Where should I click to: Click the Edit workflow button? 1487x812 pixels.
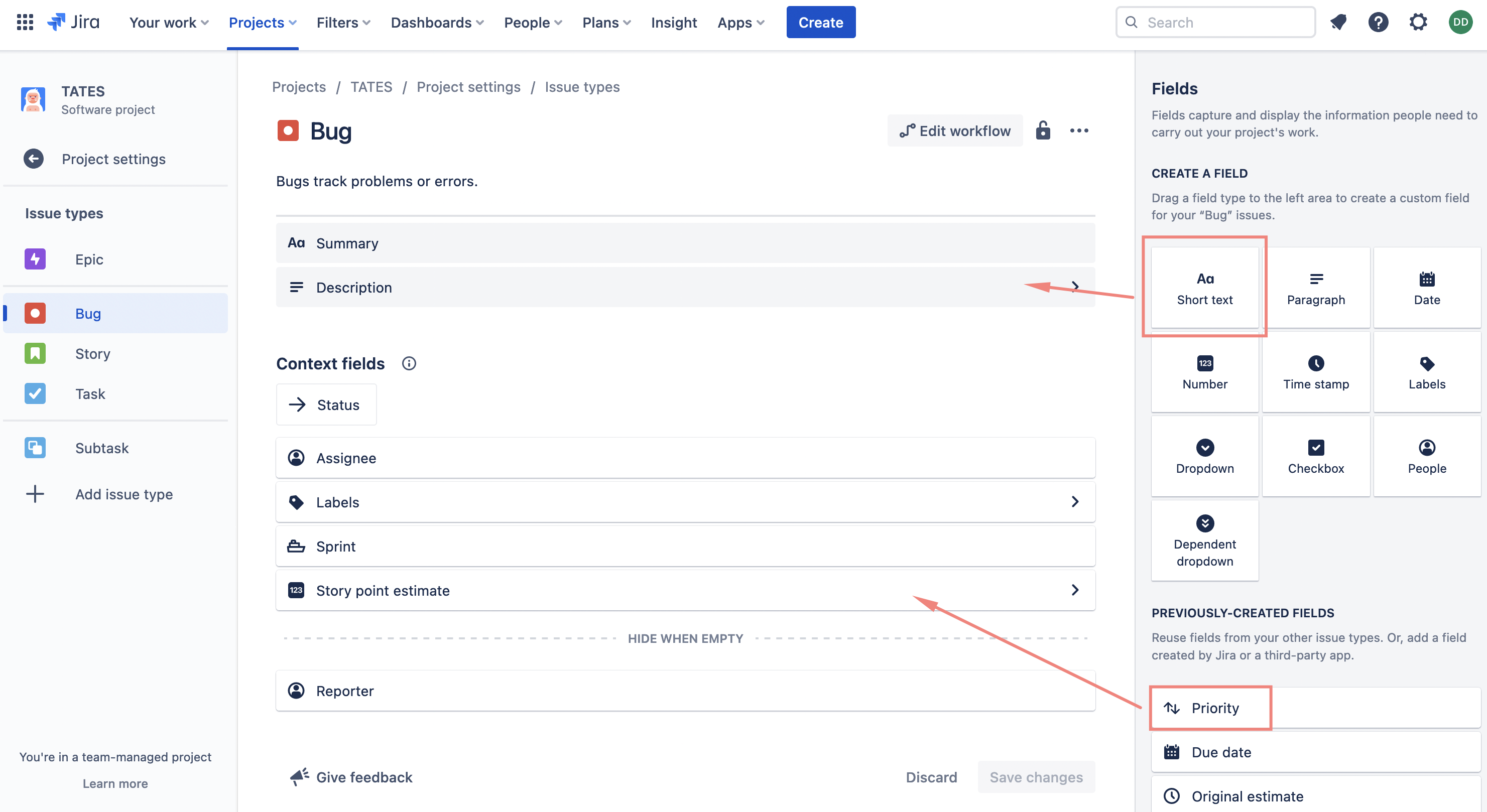coord(955,130)
